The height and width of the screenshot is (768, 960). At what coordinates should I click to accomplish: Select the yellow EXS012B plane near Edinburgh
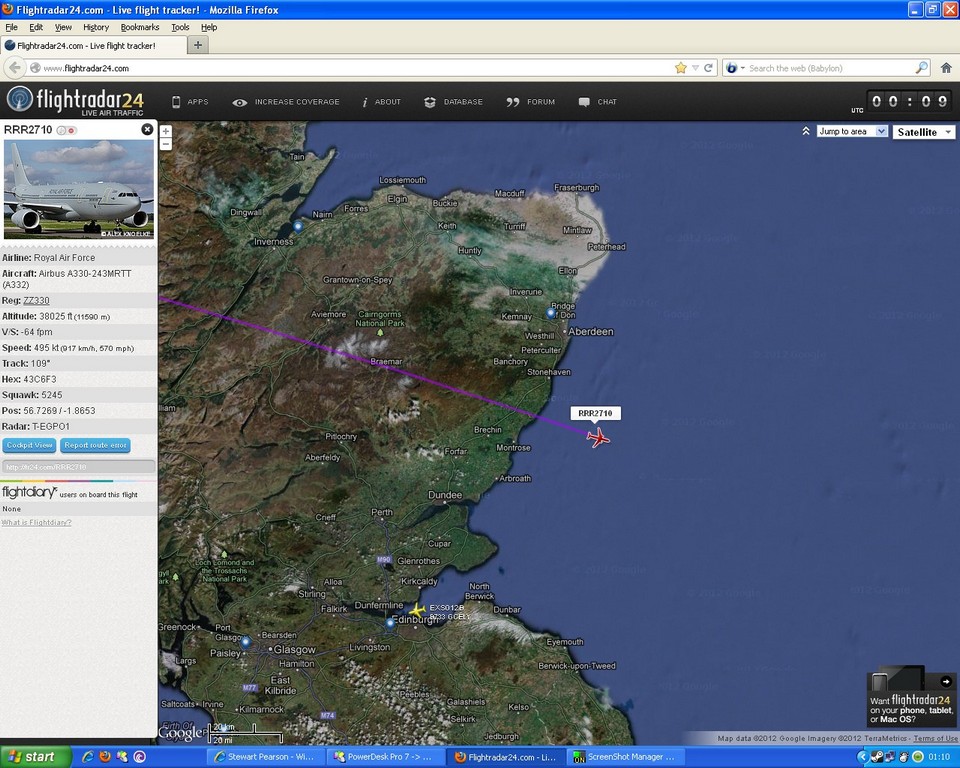click(x=416, y=609)
